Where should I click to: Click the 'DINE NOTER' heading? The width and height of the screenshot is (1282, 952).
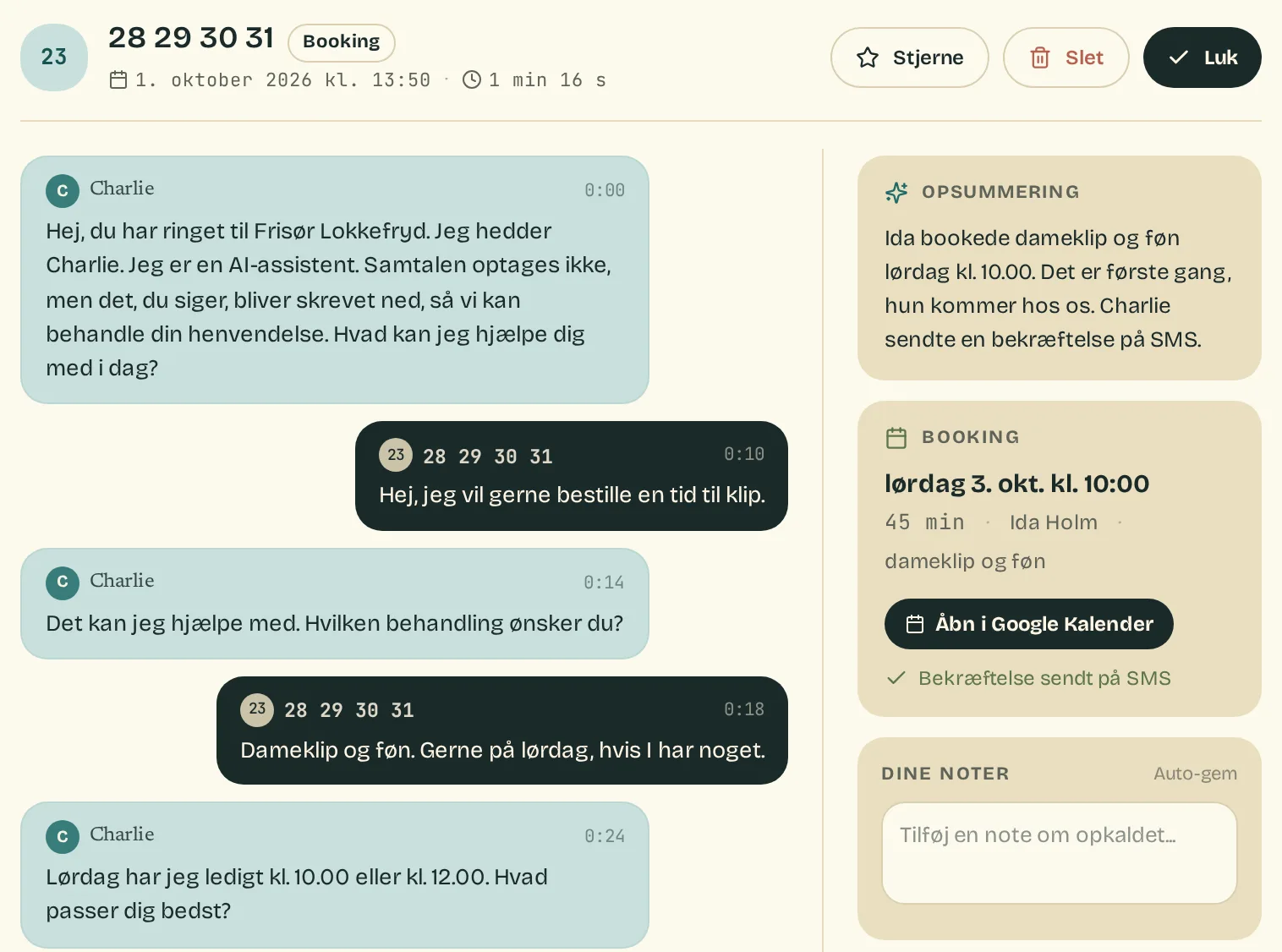pos(945,774)
